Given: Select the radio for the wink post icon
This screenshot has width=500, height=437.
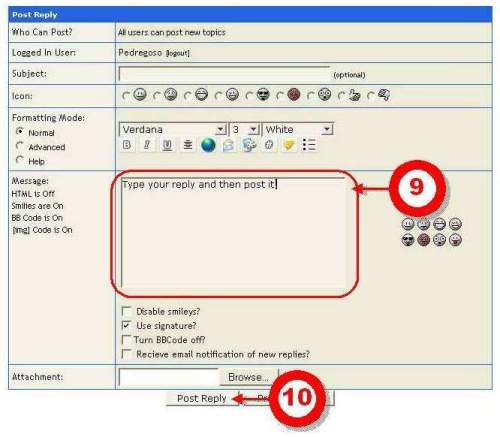Looking at the screenshot, I should click(x=218, y=96).
